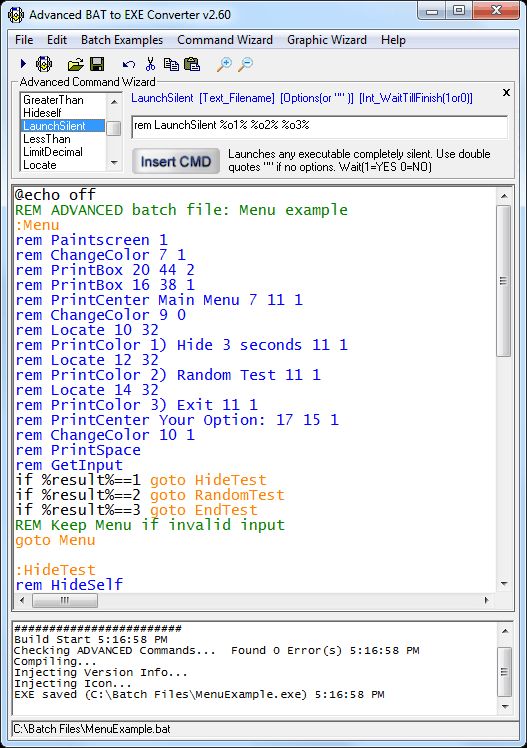Zoom in with the magnifier plus icon
This screenshot has height=748, width=527.
click(224, 64)
